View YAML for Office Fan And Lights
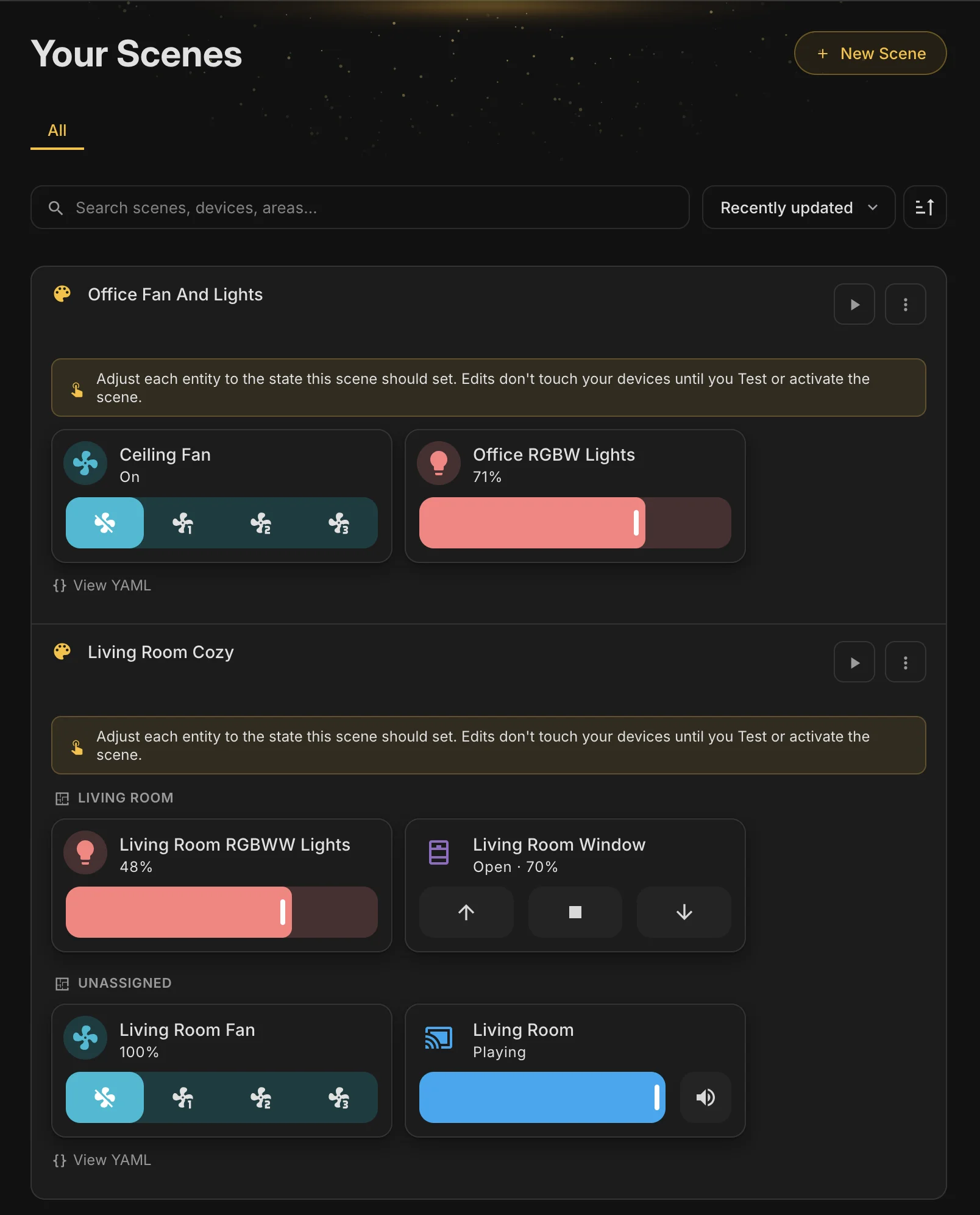Image resolution: width=980 pixels, height=1215 pixels. (102, 585)
